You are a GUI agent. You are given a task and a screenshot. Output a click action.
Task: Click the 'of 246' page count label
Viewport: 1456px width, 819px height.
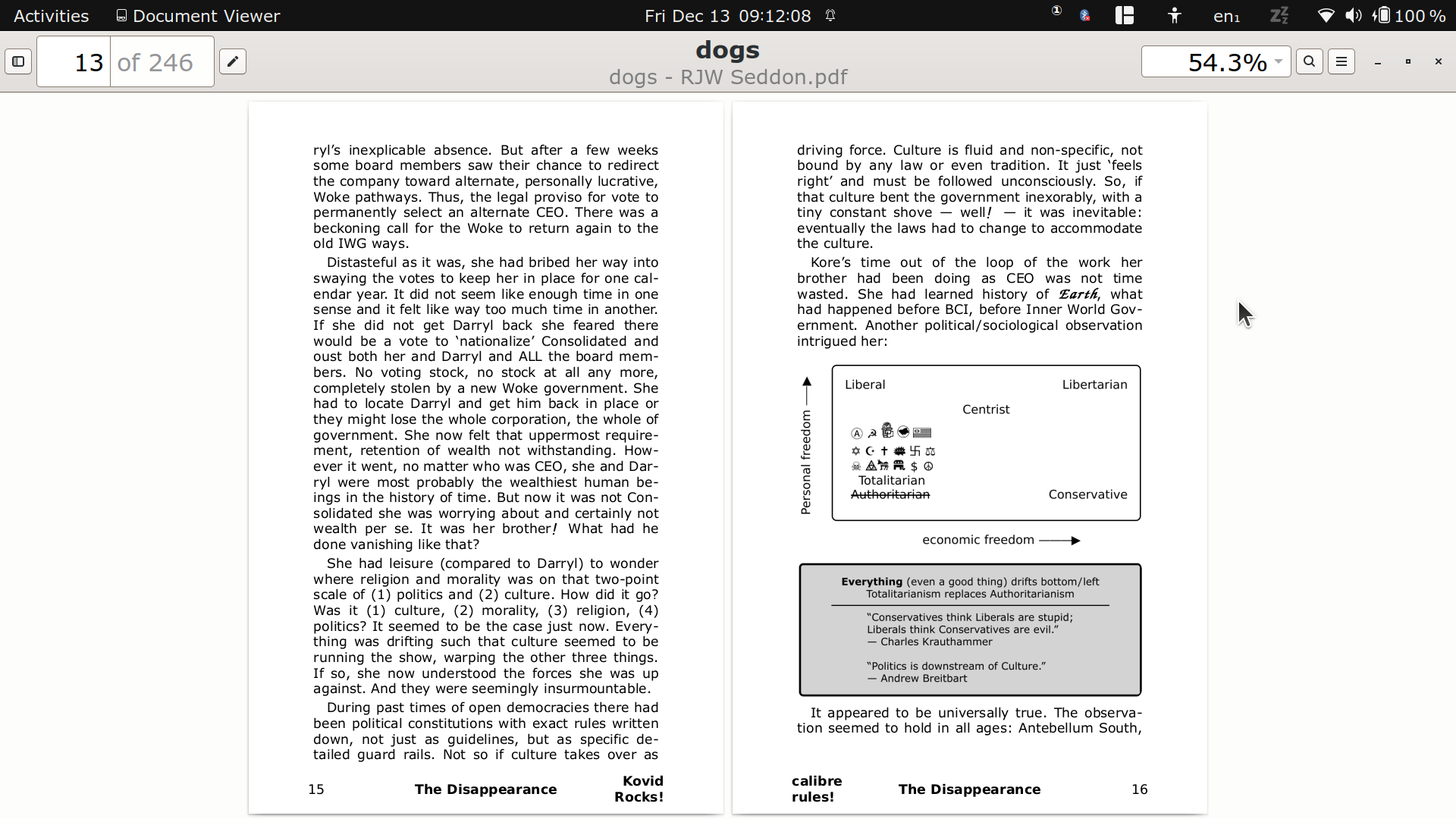click(x=155, y=62)
